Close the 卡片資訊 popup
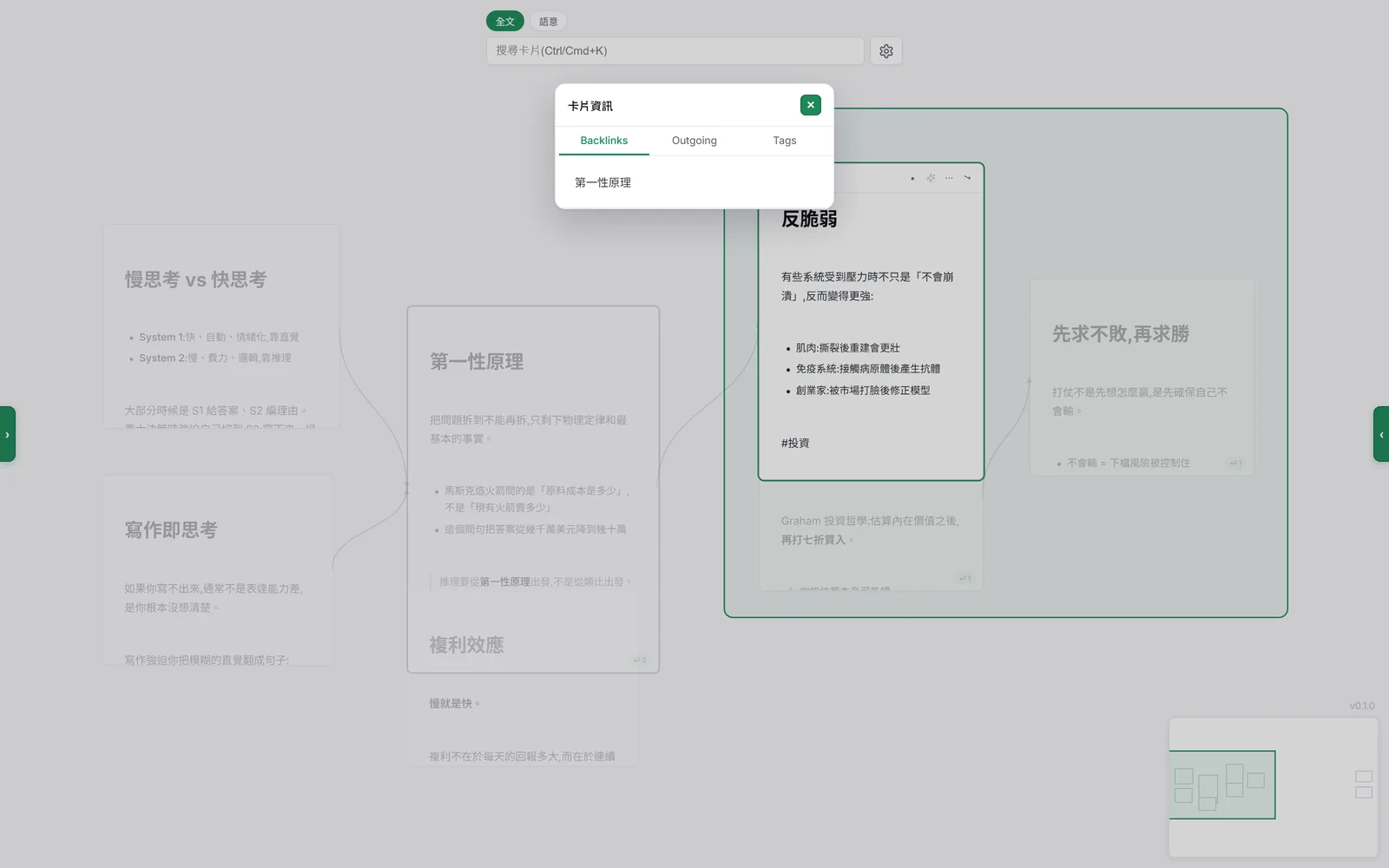Image resolution: width=1389 pixels, height=868 pixels. tap(810, 105)
